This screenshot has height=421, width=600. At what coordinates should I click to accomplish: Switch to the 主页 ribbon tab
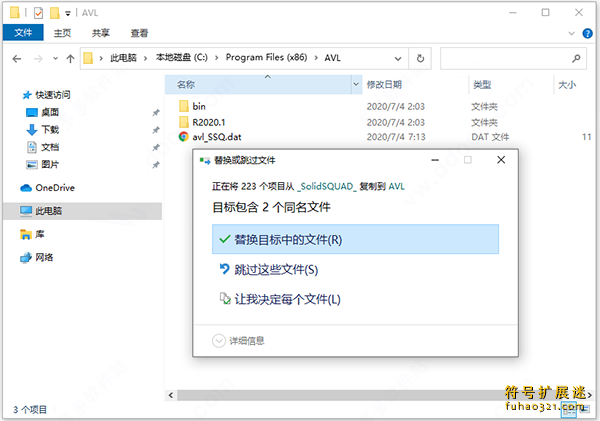62,33
